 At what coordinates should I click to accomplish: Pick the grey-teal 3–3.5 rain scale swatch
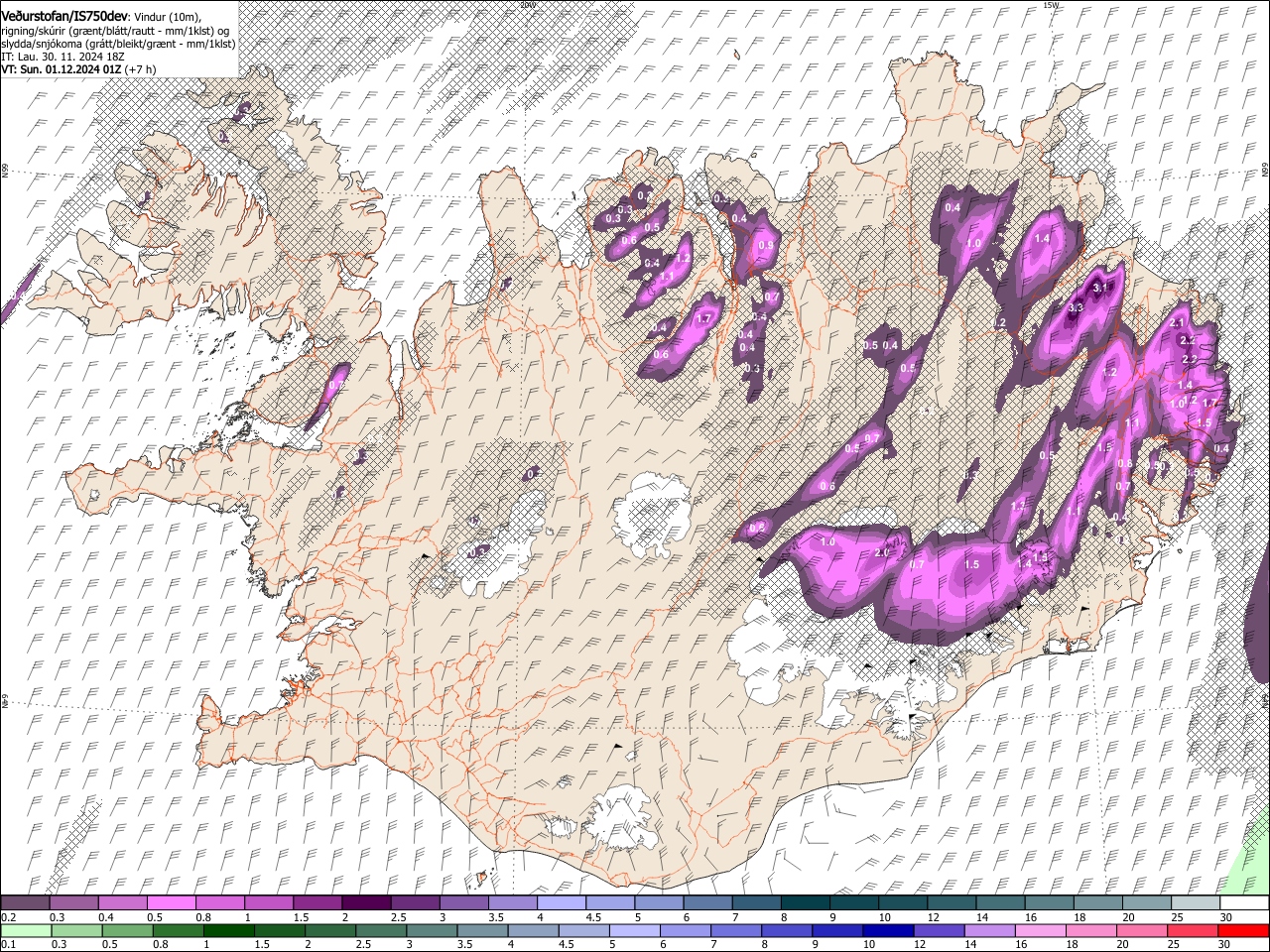tap(432, 930)
